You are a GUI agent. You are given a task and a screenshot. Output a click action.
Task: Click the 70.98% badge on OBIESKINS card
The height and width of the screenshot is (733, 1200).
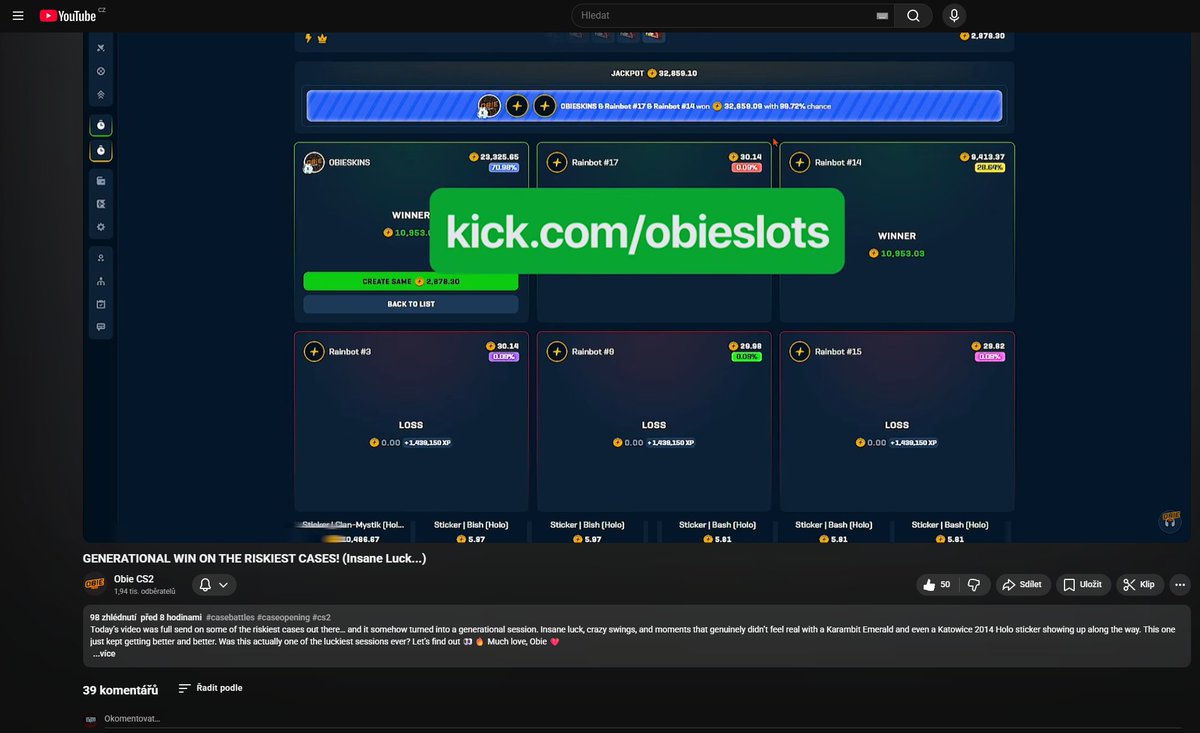(x=504, y=168)
